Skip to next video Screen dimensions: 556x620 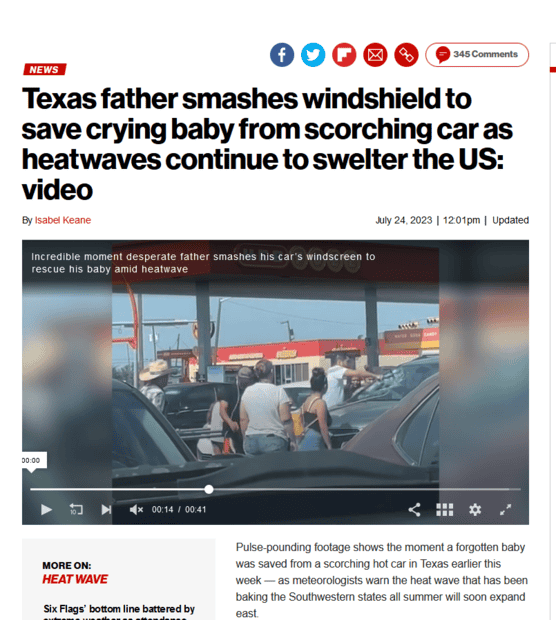pos(106,510)
